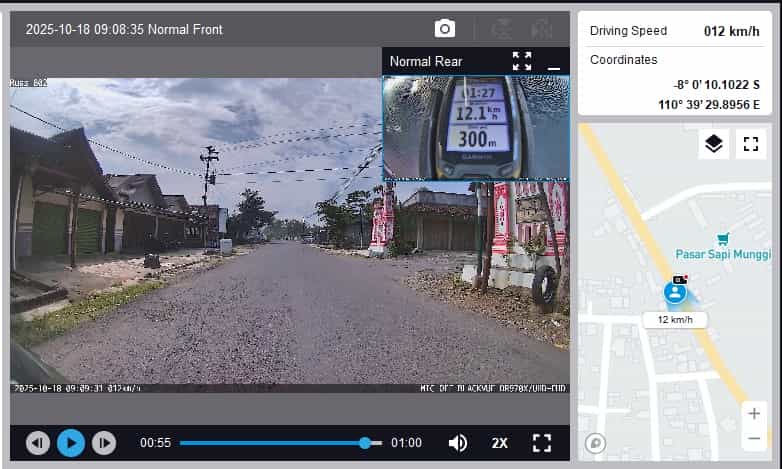Click the 12 km/h speed label on map

[x=675, y=320]
